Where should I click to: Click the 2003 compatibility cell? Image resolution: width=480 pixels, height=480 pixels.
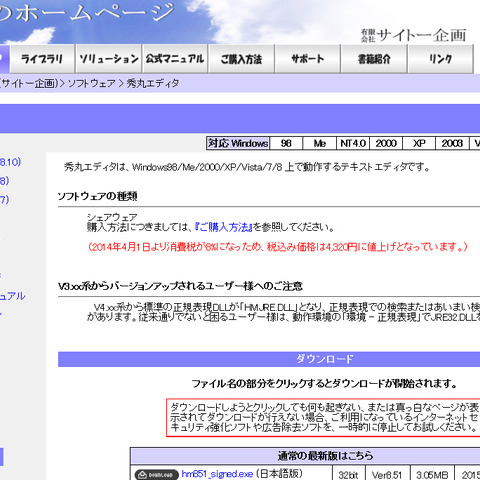coord(452,143)
